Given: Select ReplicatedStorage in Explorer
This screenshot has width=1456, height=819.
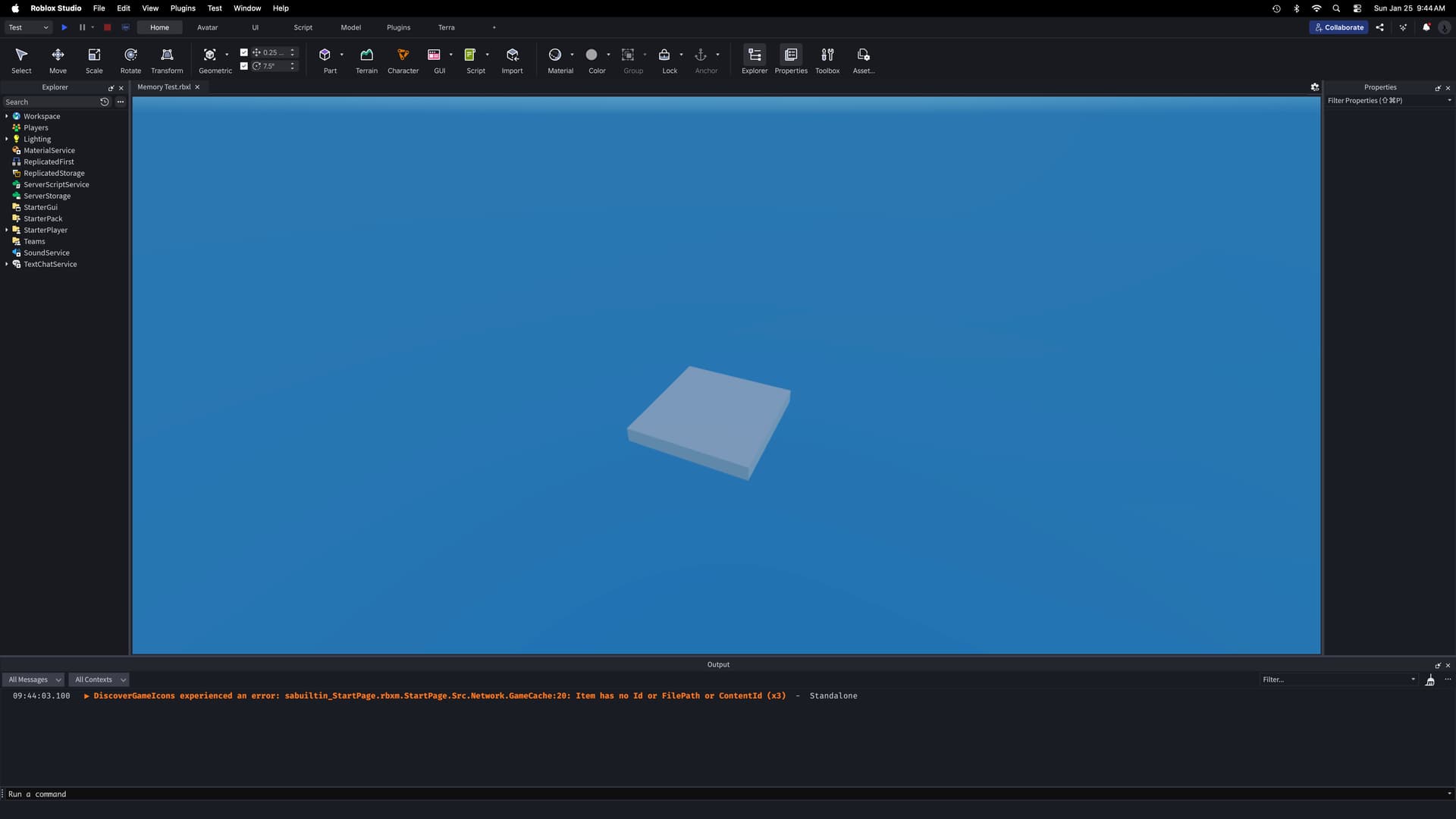Looking at the screenshot, I should pos(54,173).
